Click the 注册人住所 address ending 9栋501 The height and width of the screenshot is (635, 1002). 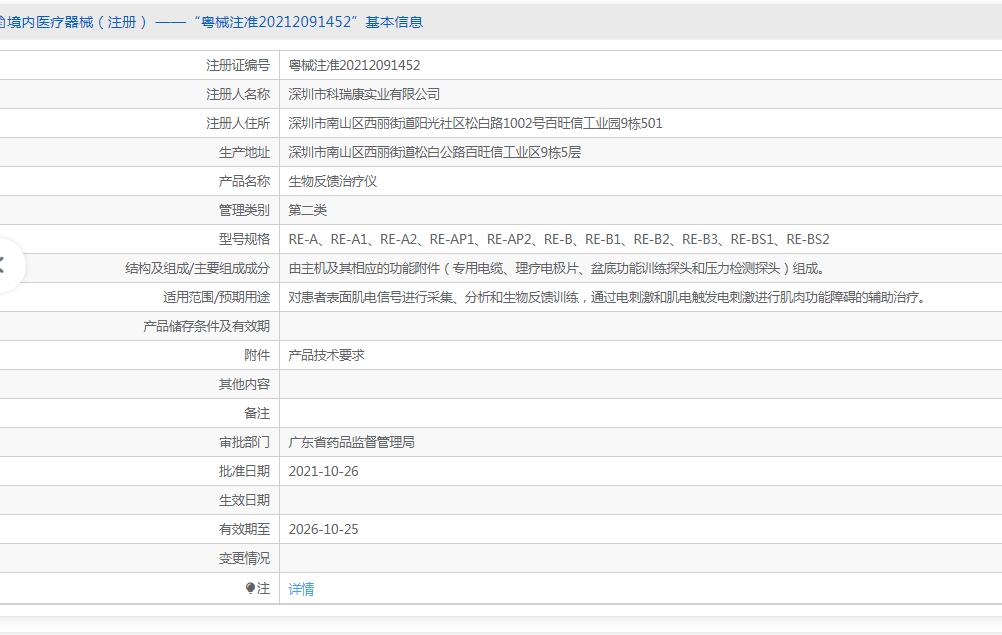[x=475, y=123]
